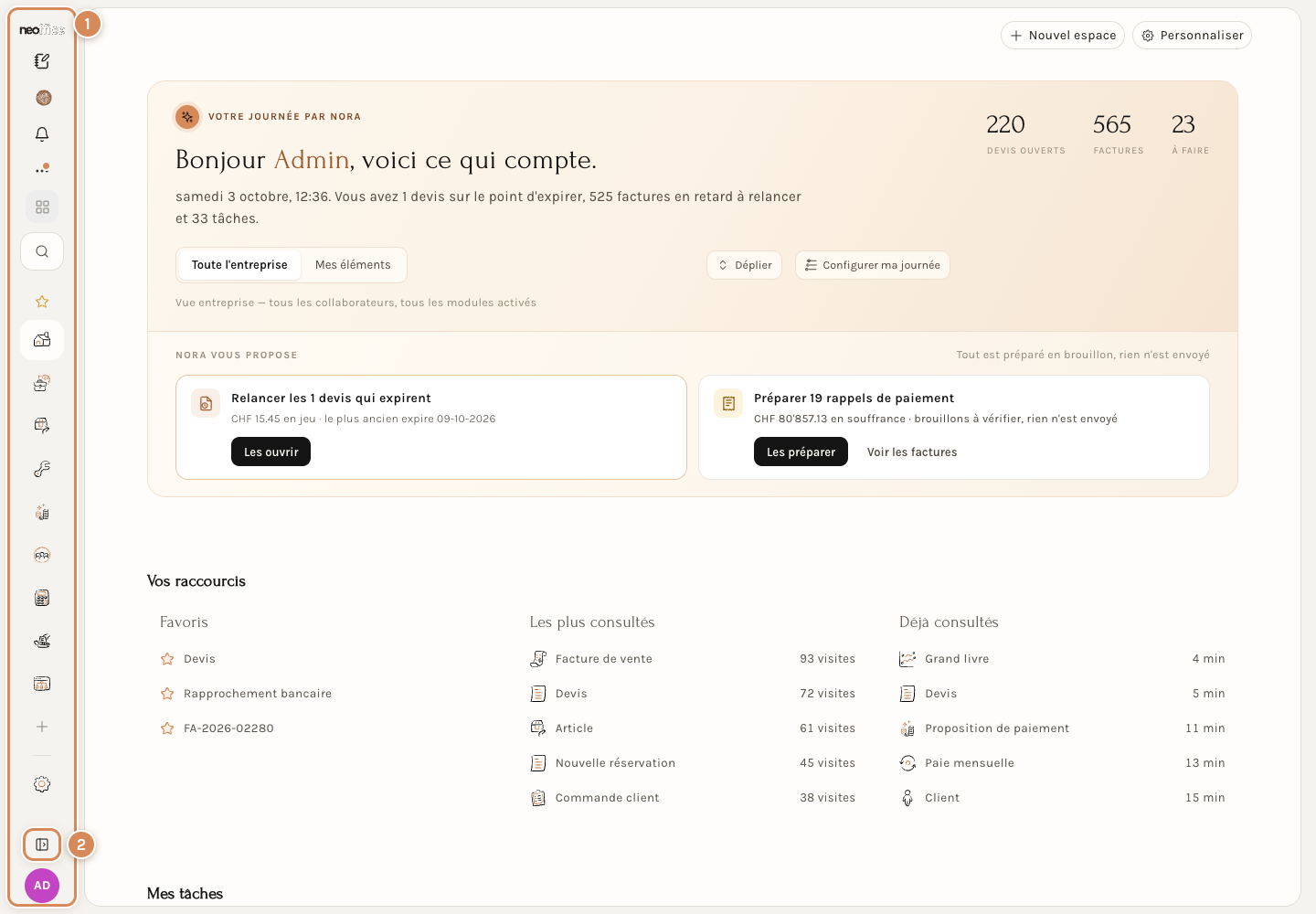Viewport: 1316px width, 914px height.
Task: Click the round brown avatar icon in sidebar
Action: click(43, 98)
